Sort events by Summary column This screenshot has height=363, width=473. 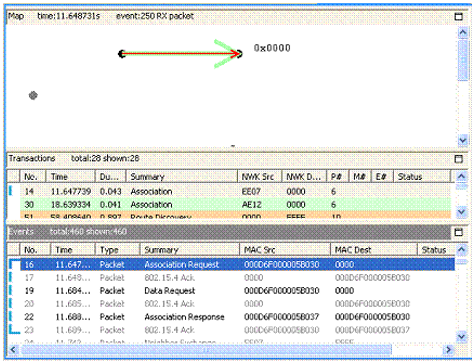click(x=189, y=250)
